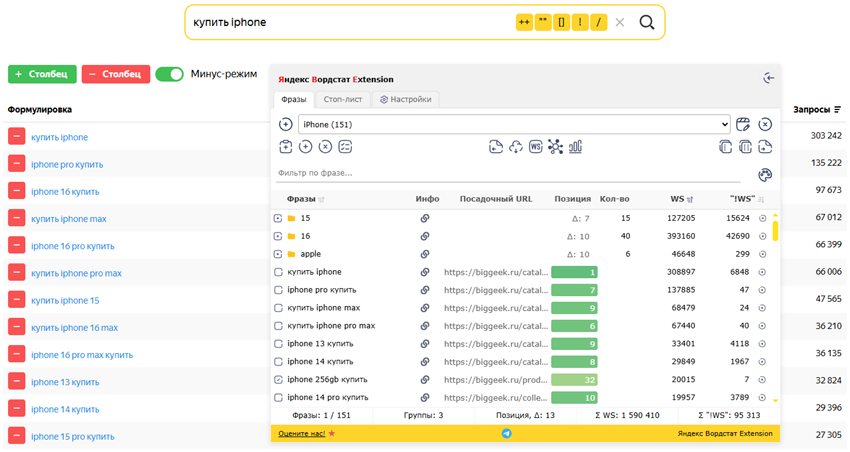The height and width of the screenshot is (452, 850).
Task: Click the cluster network grouping icon
Action: (555, 147)
